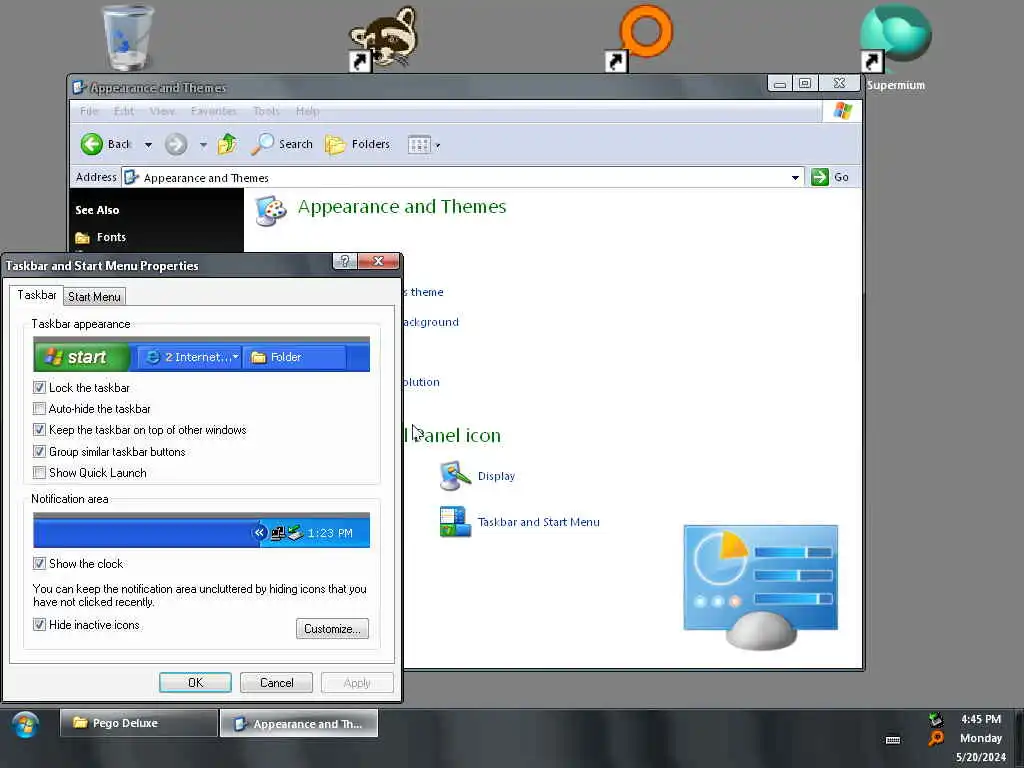Screen dimensions: 1024x768
Task: Enable Auto-hide the taskbar checkbox
Action: click(x=39, y=409)
